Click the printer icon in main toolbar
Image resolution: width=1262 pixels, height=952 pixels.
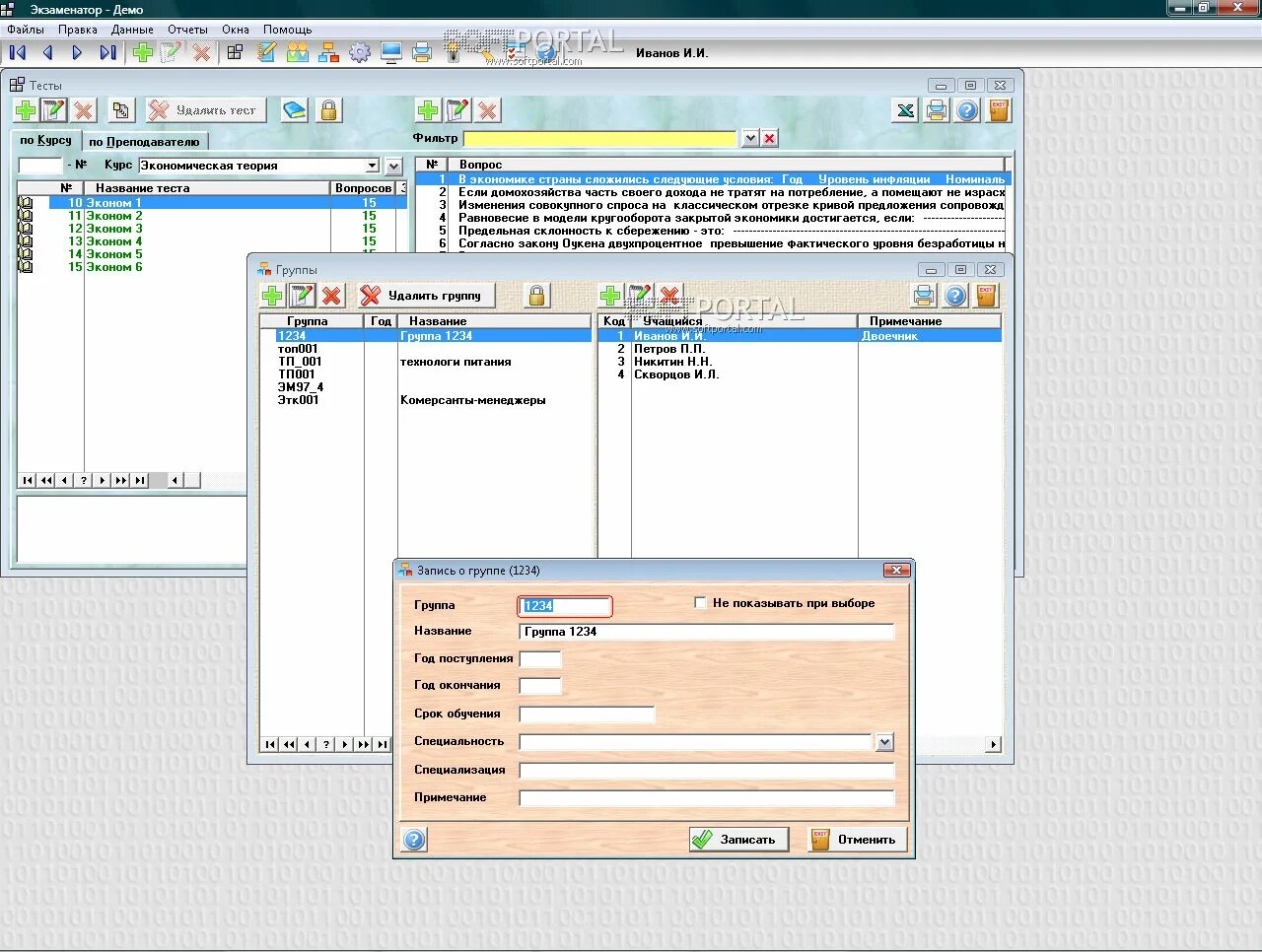click(422, 52)
